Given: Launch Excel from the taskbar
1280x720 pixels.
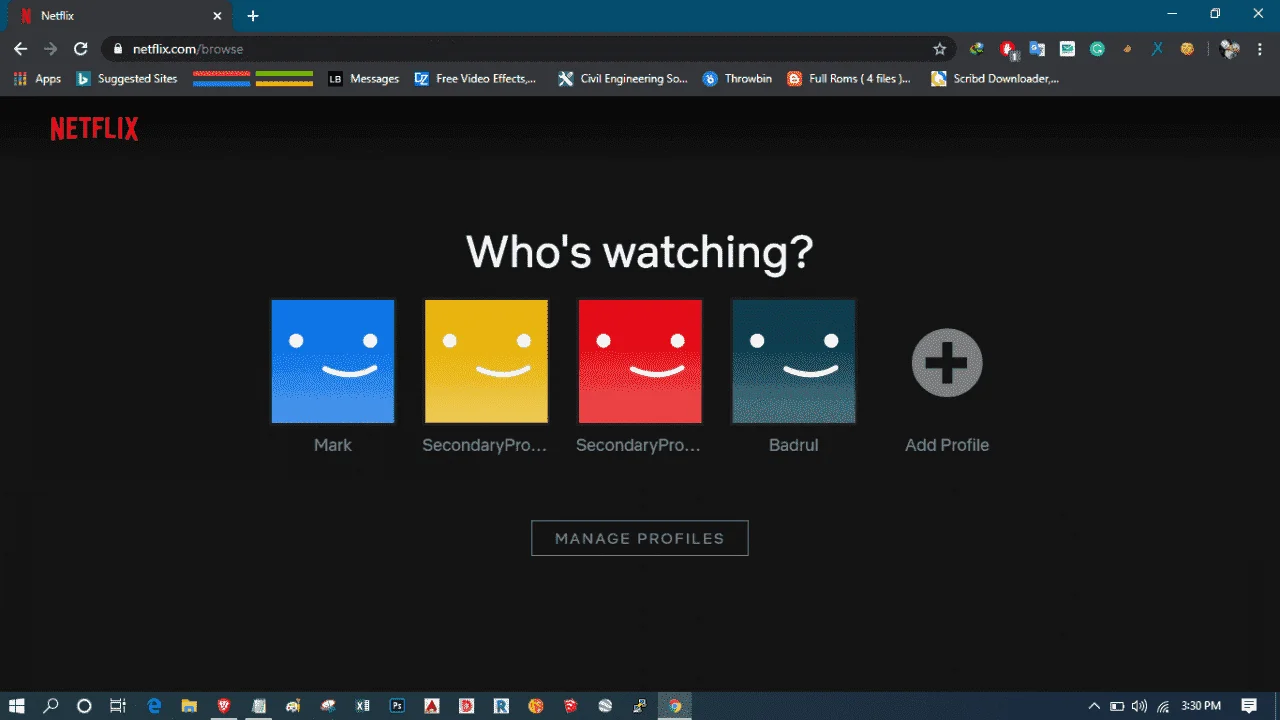Looking at the screenshot, I should (x=362, y=706).
